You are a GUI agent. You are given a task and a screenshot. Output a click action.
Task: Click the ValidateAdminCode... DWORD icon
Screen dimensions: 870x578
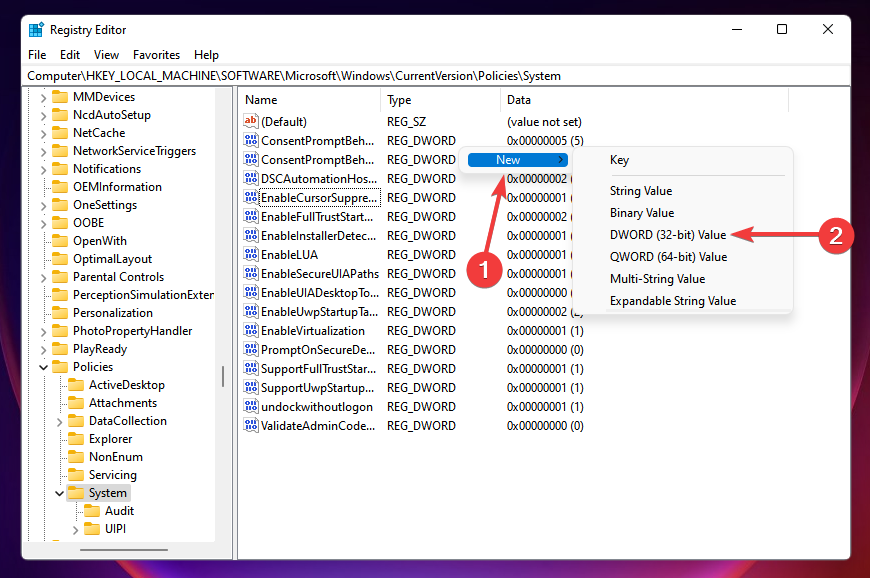[251, 425]
